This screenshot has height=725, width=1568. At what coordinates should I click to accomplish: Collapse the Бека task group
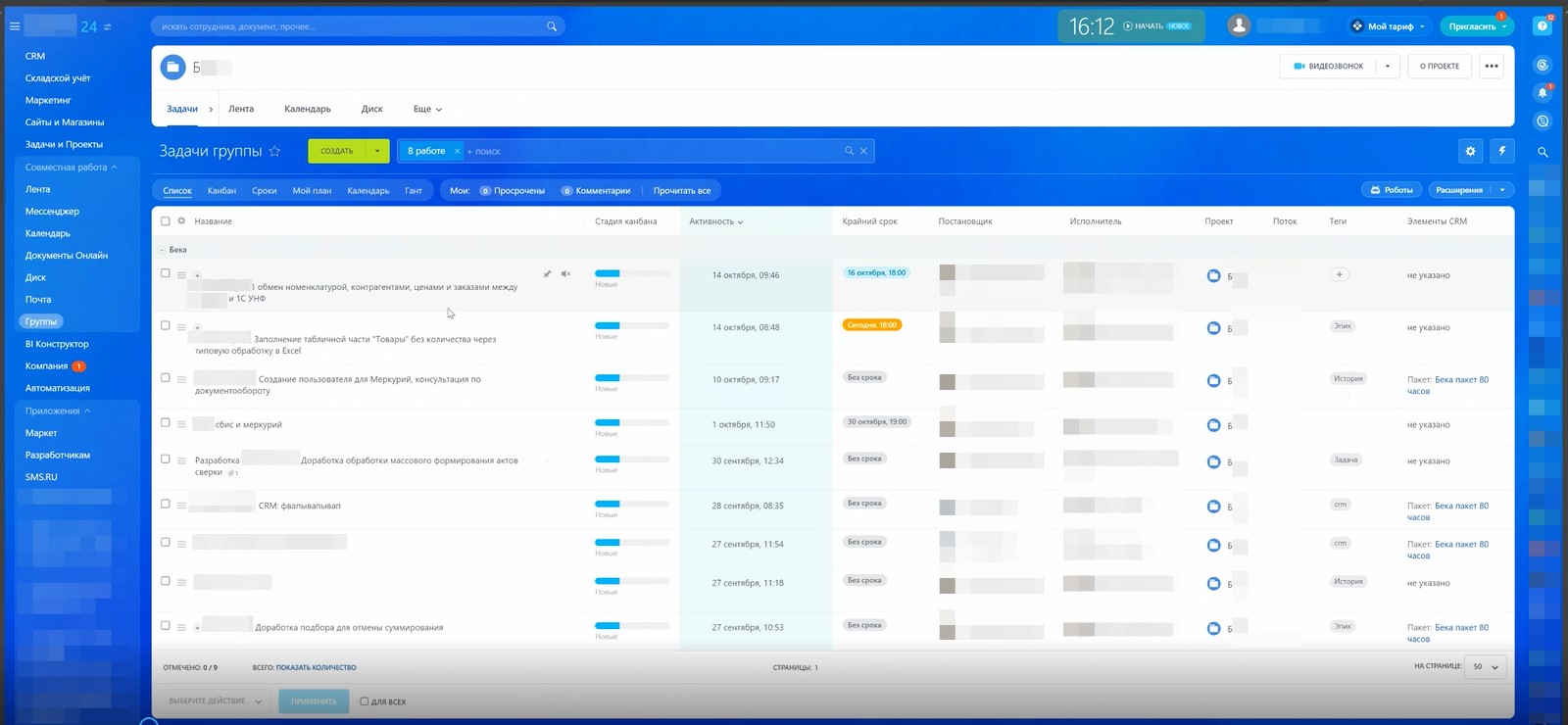(x=162, y=250)
